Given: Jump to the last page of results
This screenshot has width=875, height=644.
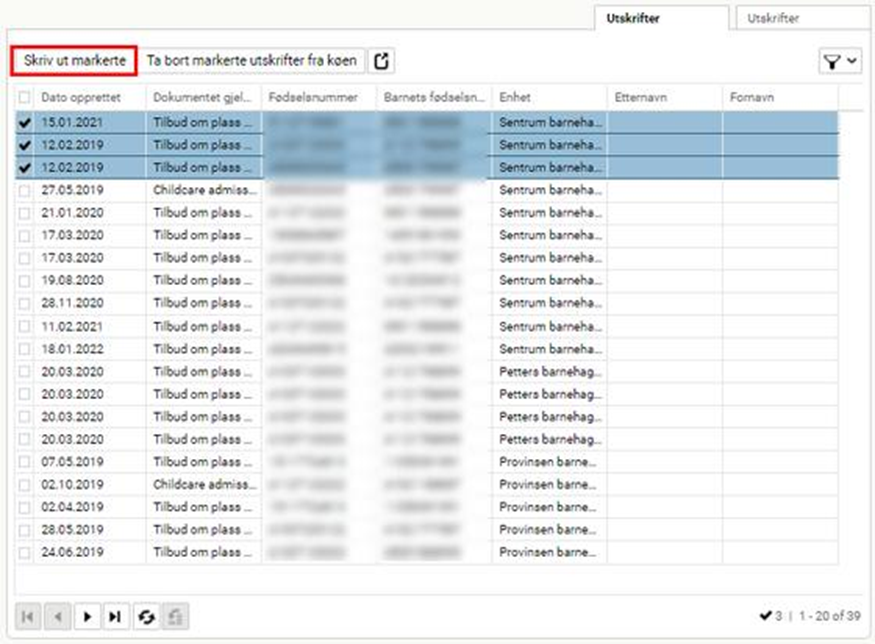Looking at the screenshot, I should click(x=116, y=617).
